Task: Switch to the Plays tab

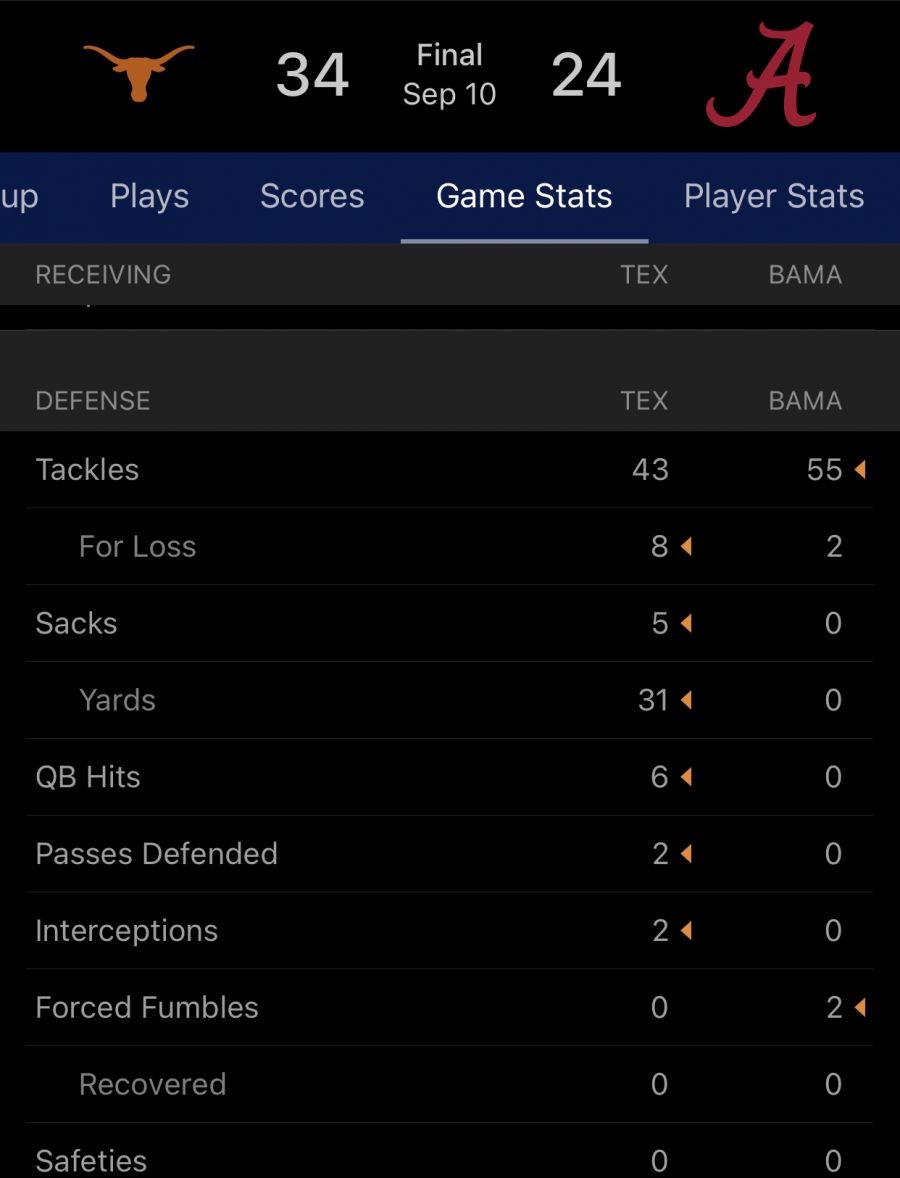Action: 149,197
